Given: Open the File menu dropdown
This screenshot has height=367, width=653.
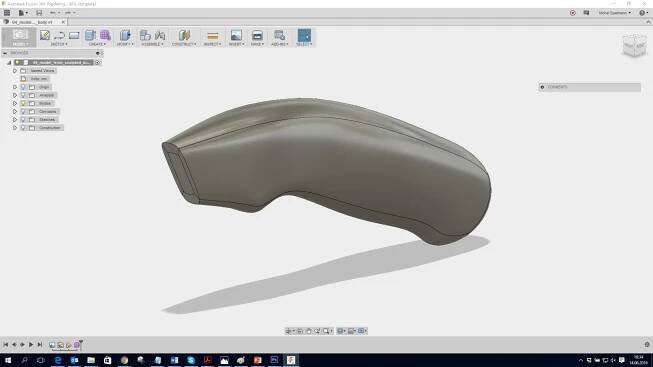Looking at the screenshot, I should (23, 13).
